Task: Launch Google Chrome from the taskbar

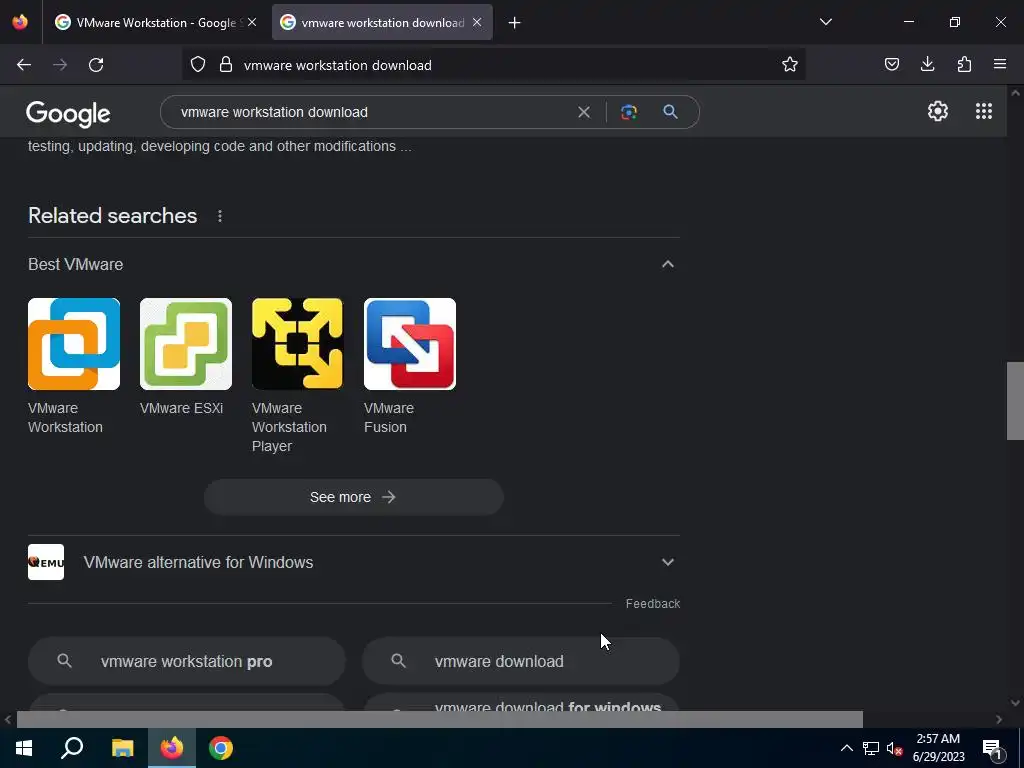Action: click(221, 748)
